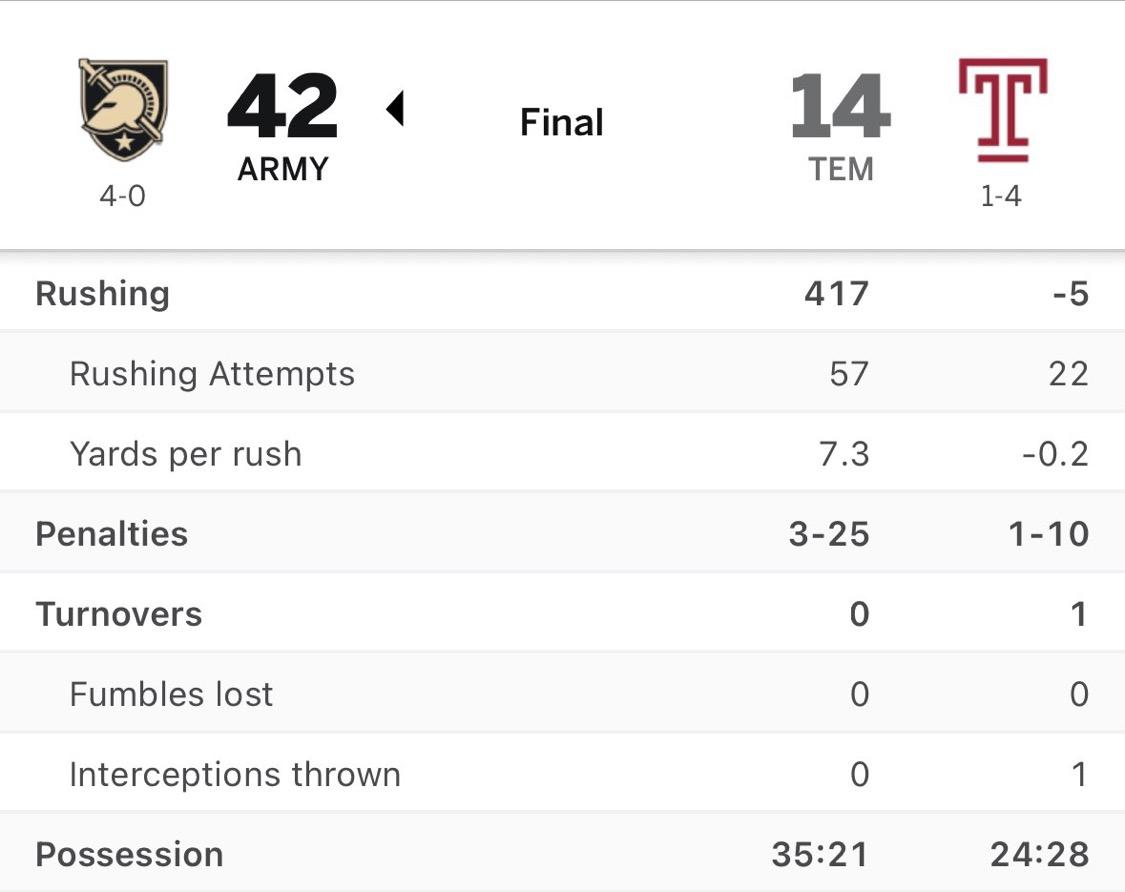
Task: Select the TEM team abbreviation
Action: (x=841, y=169)
